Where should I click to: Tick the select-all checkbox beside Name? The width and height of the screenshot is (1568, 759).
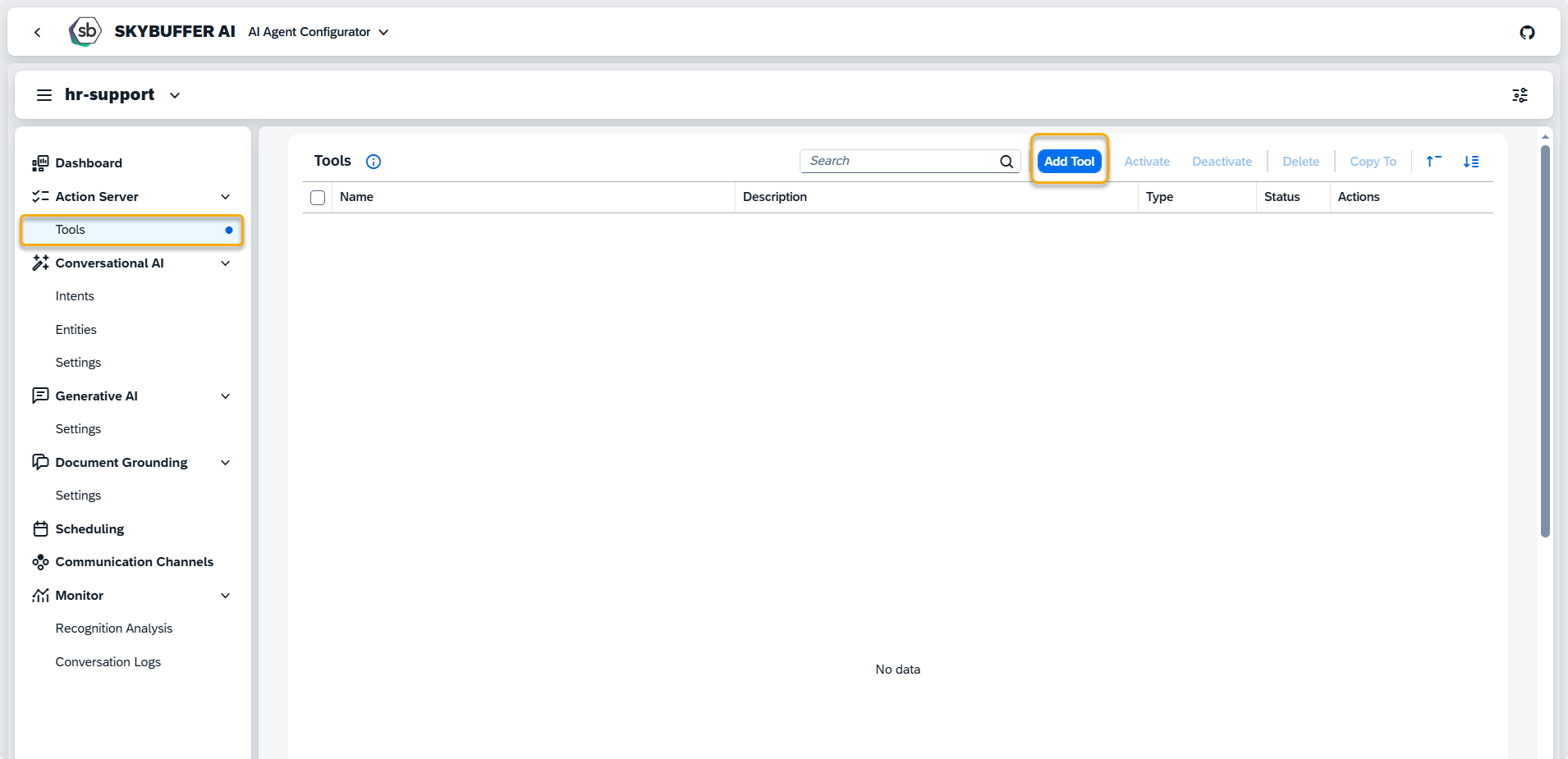point(318,198)
